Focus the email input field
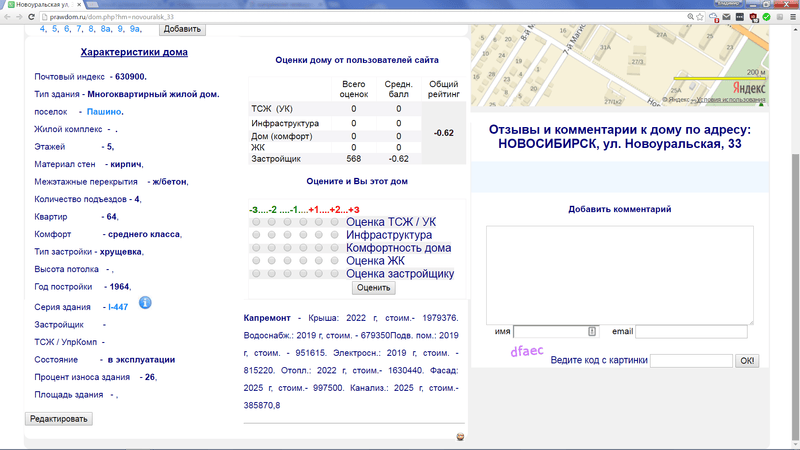 click(691, 332)
